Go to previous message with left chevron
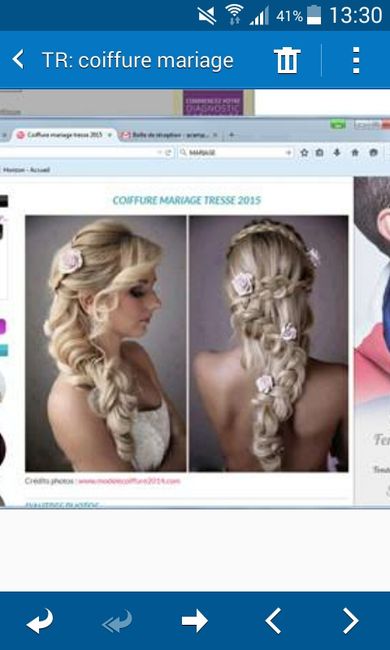The image size is (390, 650). click(x=274, y=621)
